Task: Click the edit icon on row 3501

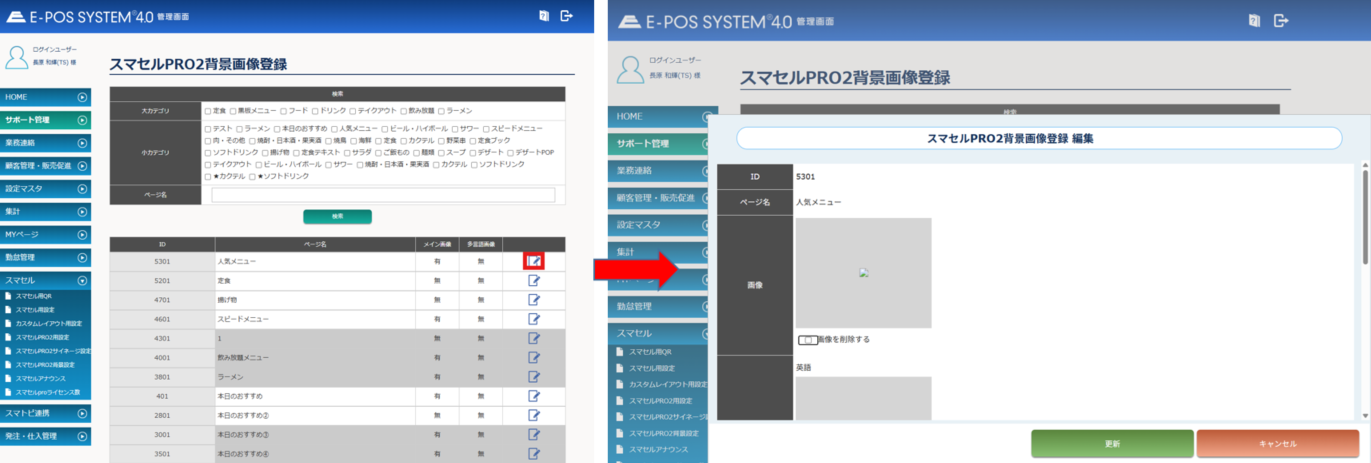Action: tap(534, 453)
